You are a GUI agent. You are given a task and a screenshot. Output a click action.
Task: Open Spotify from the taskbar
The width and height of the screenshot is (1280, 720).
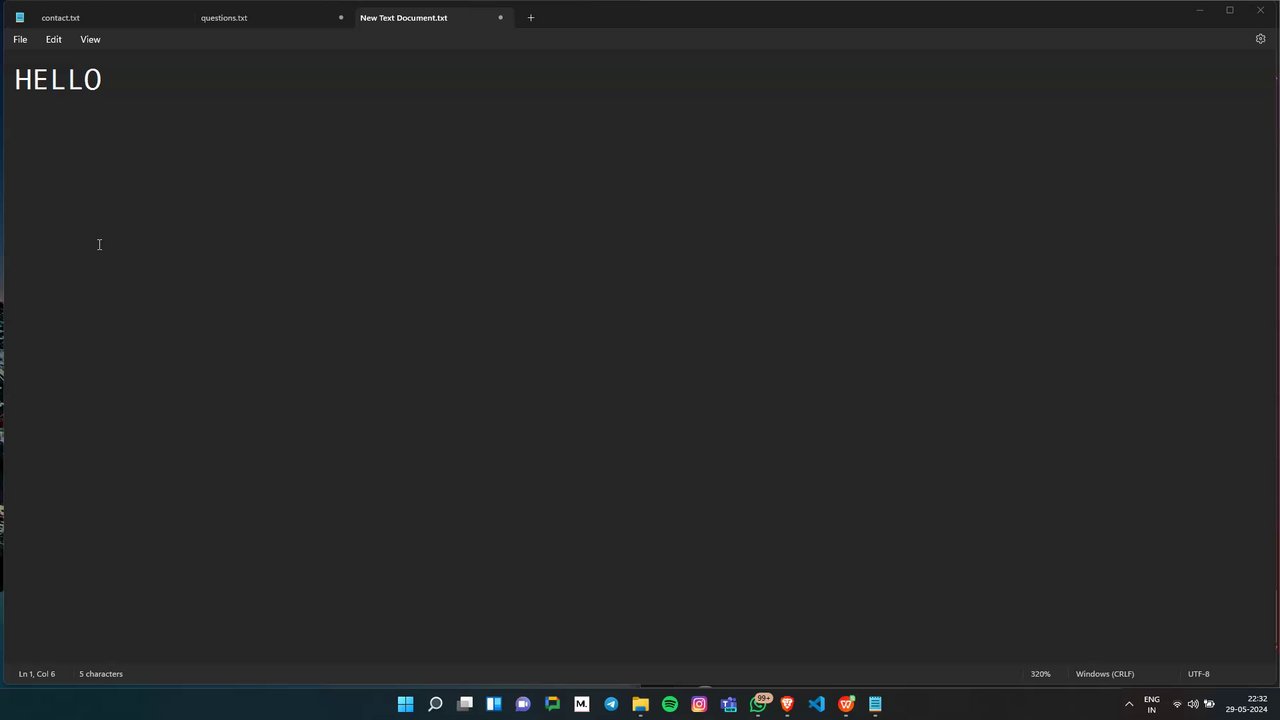pos(670,704)
